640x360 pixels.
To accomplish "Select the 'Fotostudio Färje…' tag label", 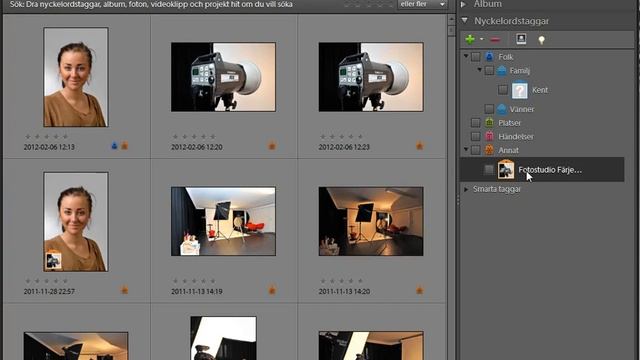I will 550,170.
